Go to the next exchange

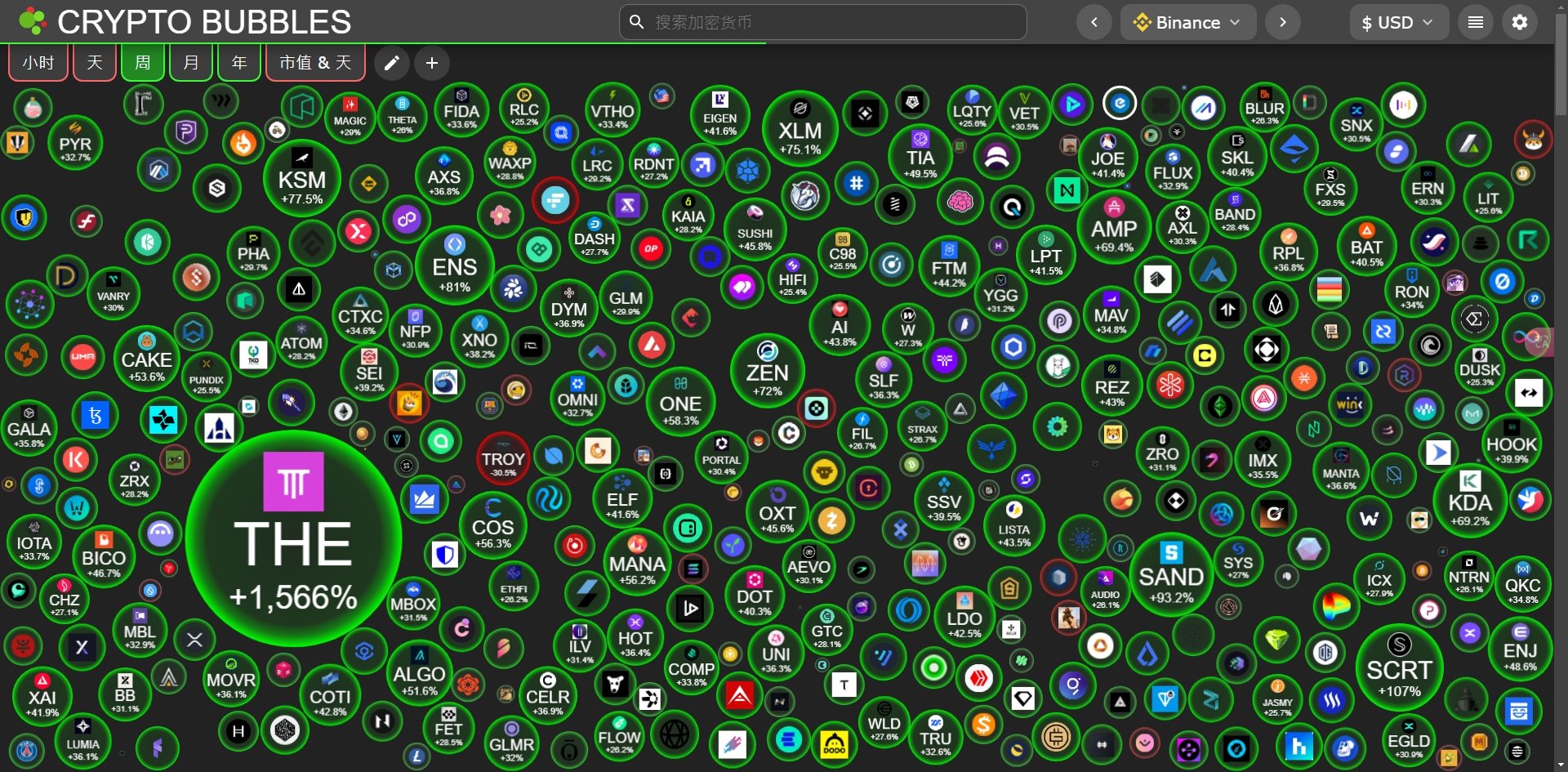coord(1283,22)
